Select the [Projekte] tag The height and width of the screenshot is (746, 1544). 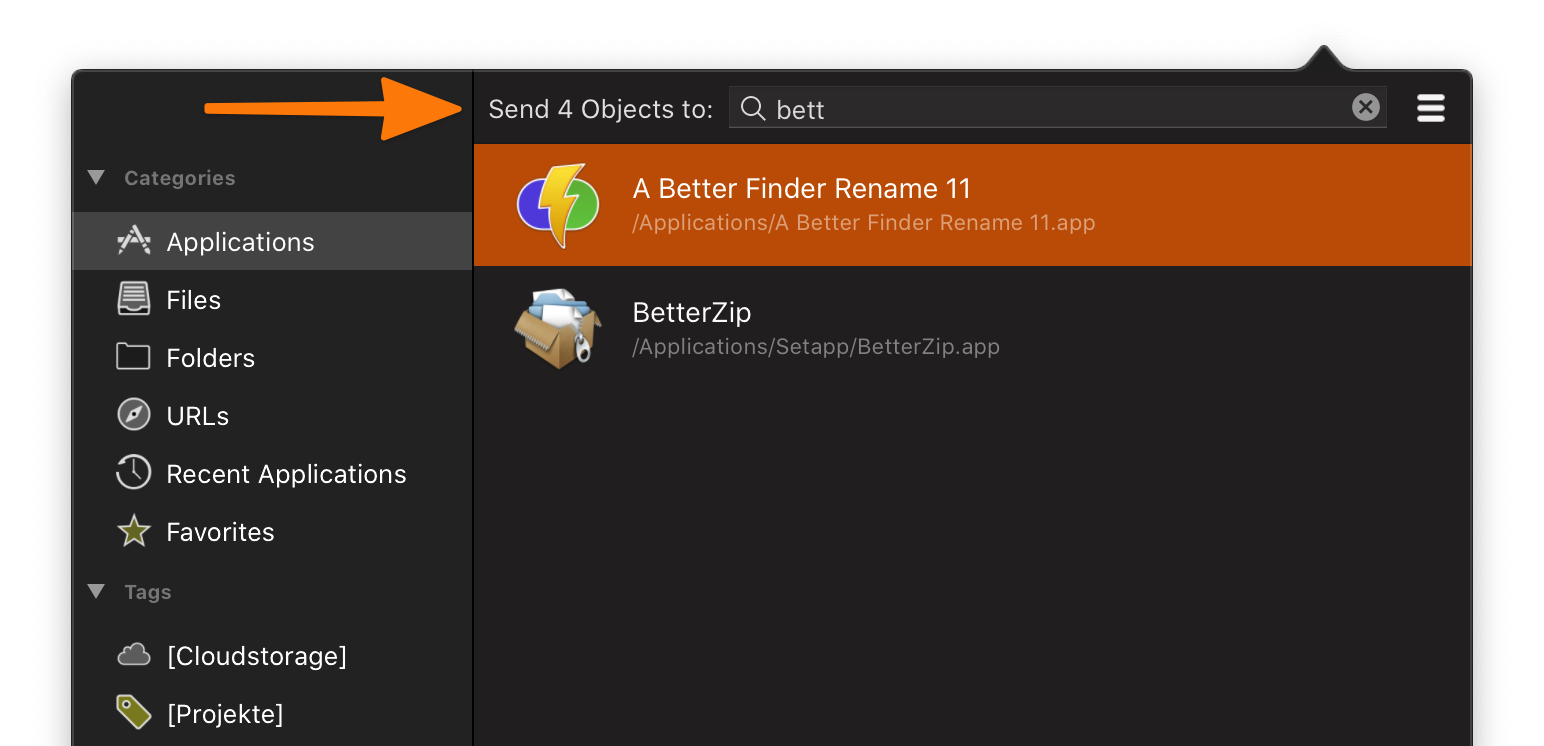click(272, 713)
